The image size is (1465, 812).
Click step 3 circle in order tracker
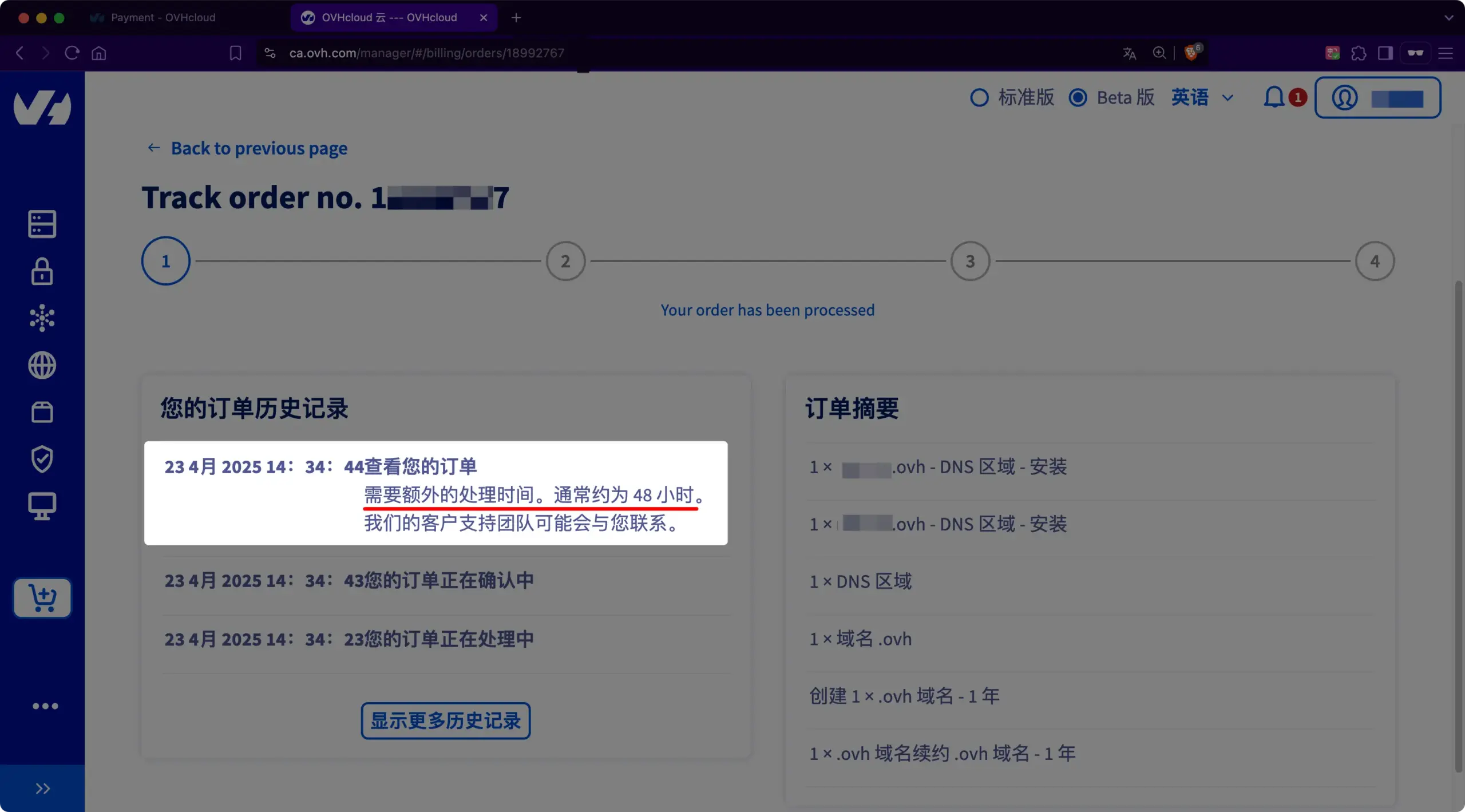tap(971, 261)
